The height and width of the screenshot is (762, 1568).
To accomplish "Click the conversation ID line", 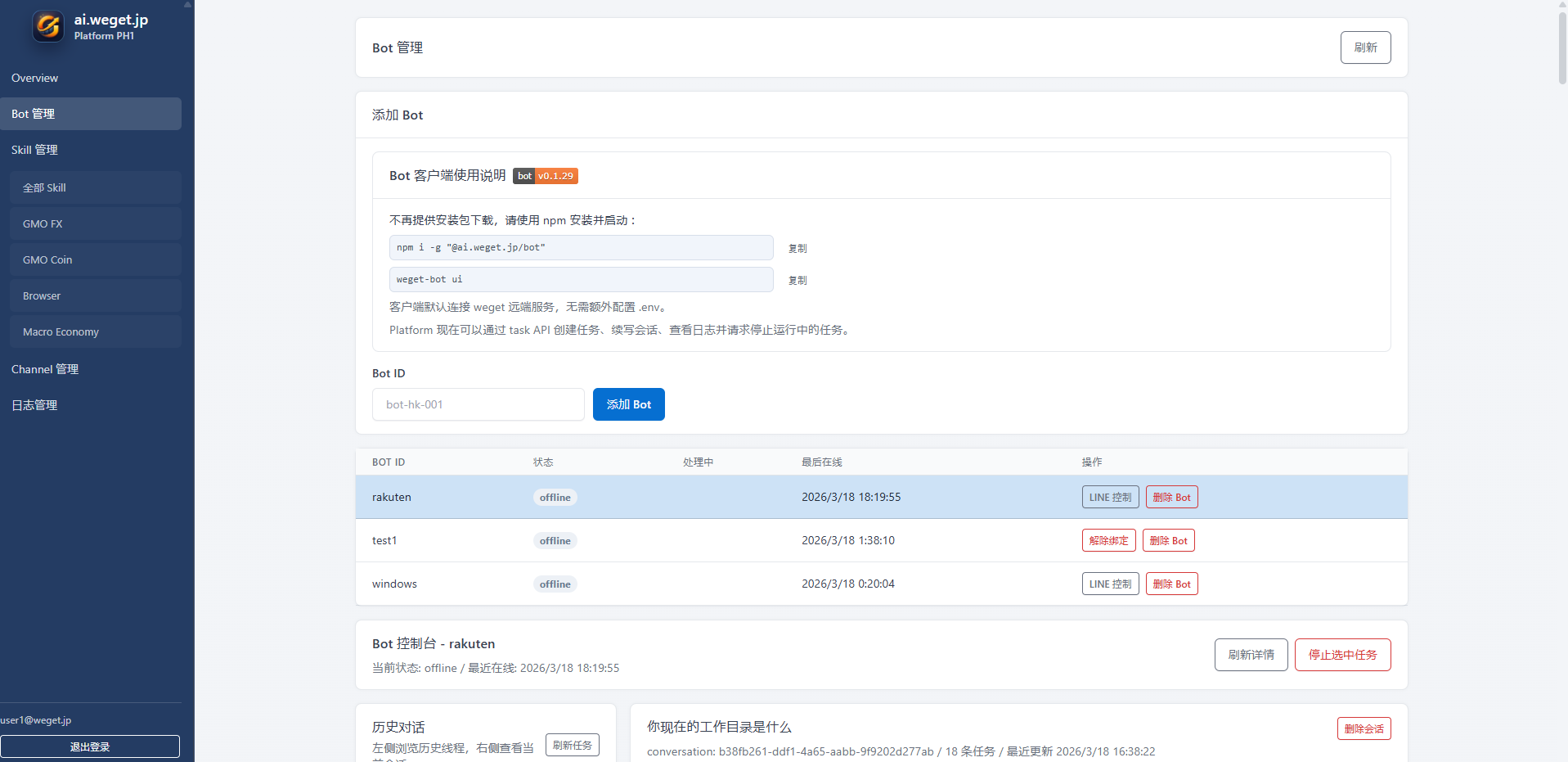I will [x=901, y=751].
